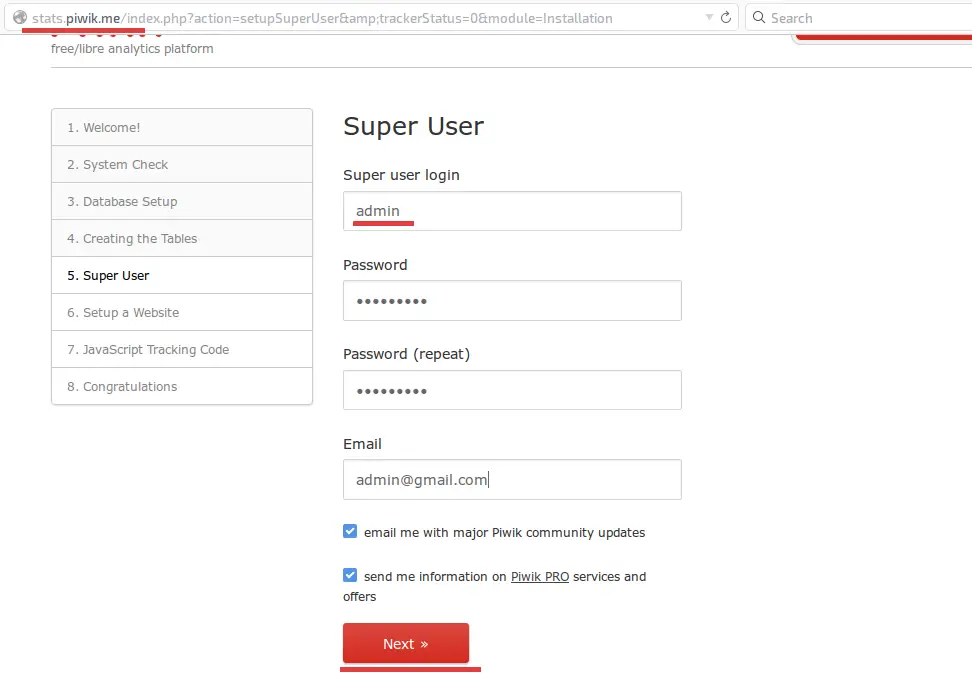The height and width of the screenshot is (679, 972).
Task: Select step 2. System Check
Action: coord(182,164)
